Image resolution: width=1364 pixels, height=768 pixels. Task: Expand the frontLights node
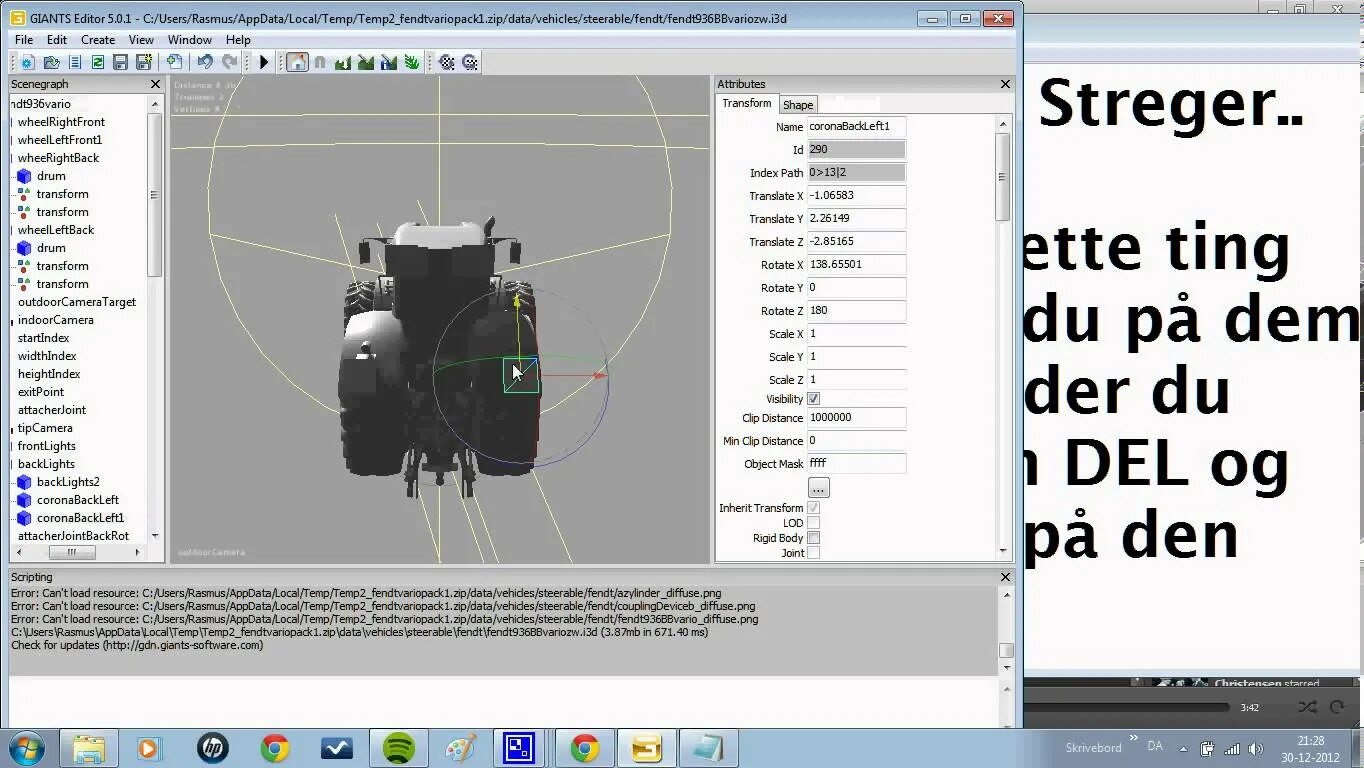pos(12,446)
